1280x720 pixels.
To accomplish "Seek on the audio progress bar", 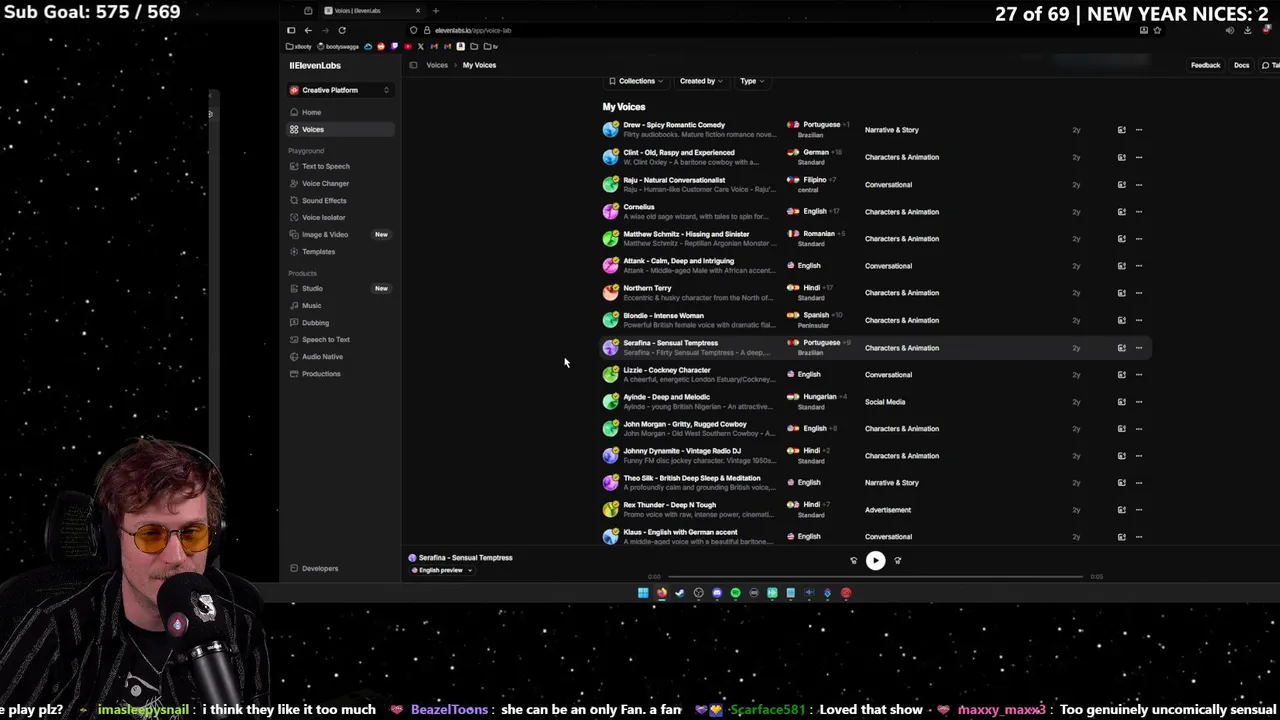I will (875, 577).
